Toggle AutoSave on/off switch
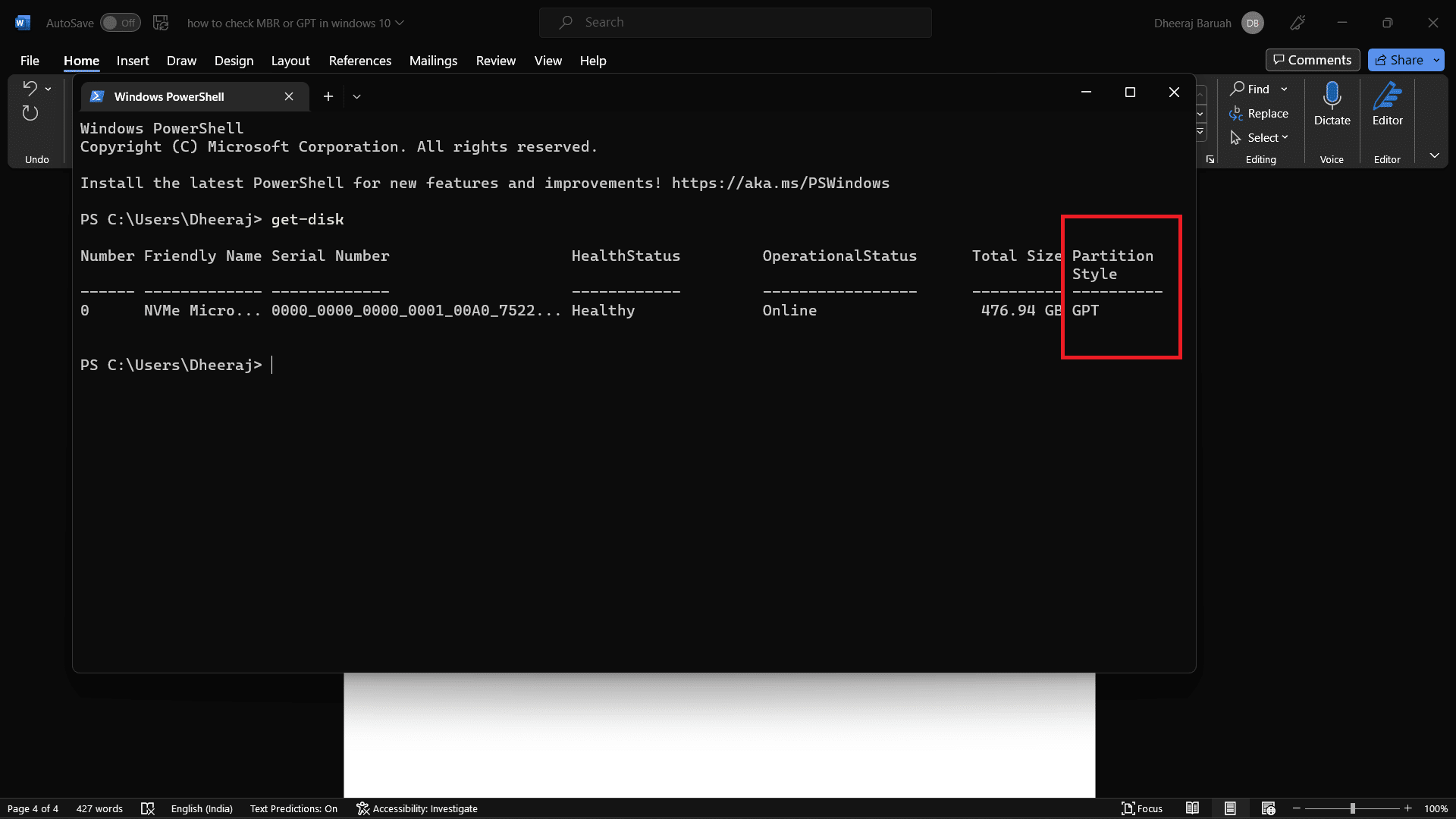Screen dimensions: 1456x819 [118, 22]
